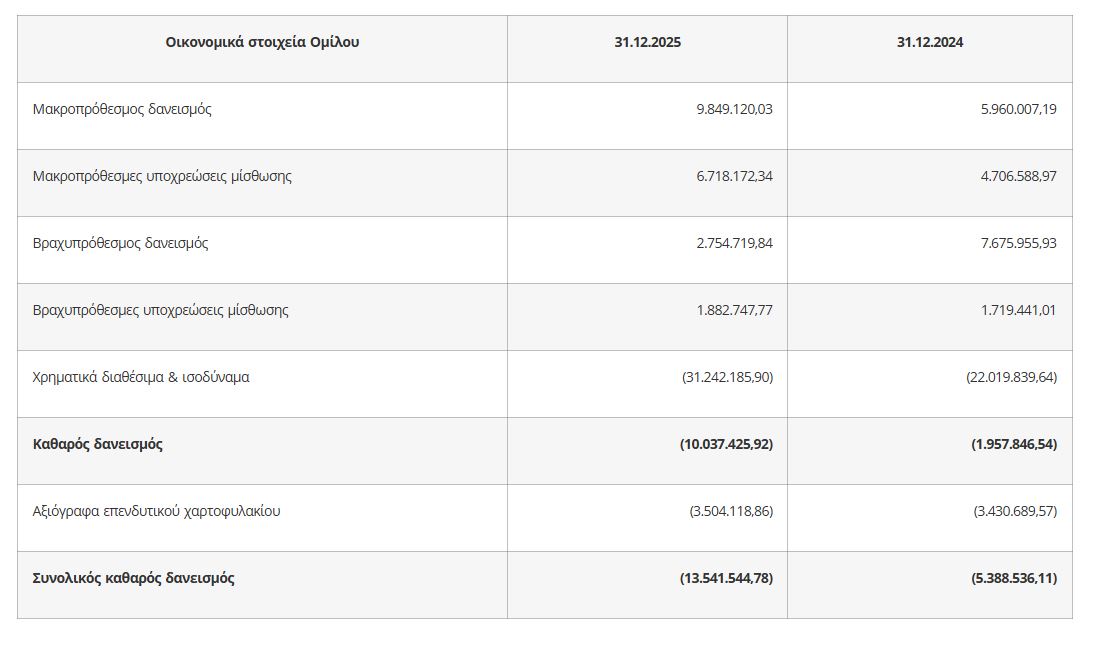This screenshot has height=650, width=1112.
Task: Click the 2.754.719,84 value
Action: [735, 243]
